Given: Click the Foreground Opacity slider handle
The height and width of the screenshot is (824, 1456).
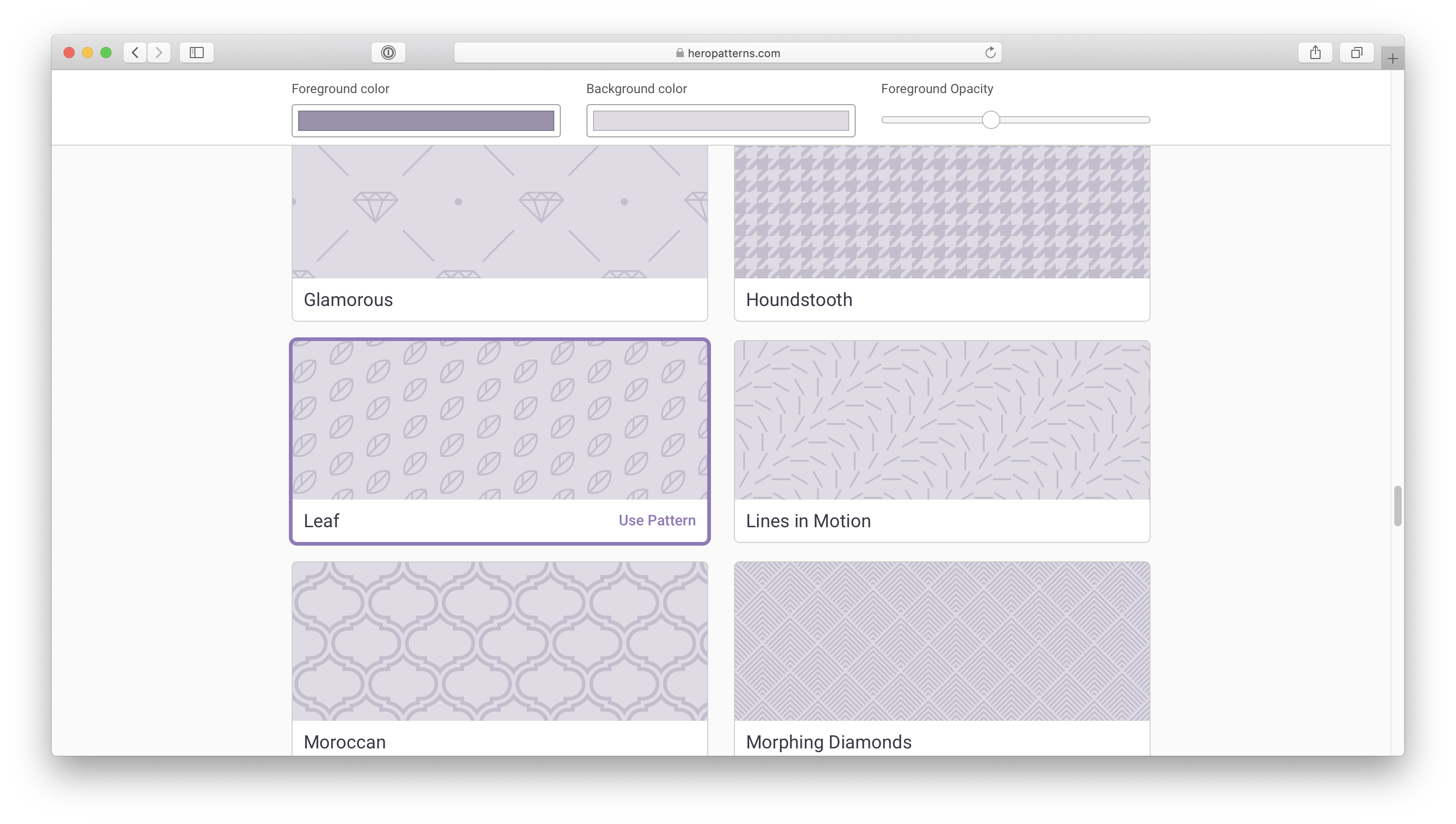Looking at the screenshot, I should (991, 120).
